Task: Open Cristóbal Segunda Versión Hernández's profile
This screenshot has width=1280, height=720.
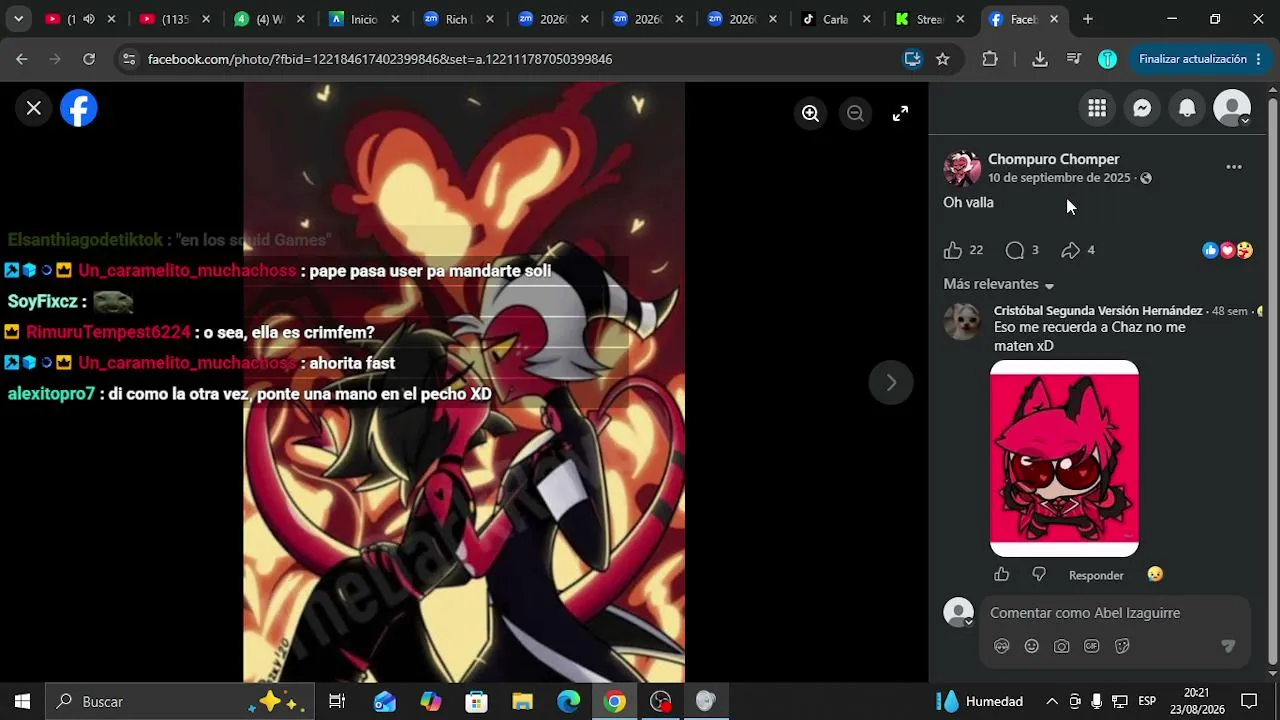Action: pyautogui.click(x=1098, y=311)
